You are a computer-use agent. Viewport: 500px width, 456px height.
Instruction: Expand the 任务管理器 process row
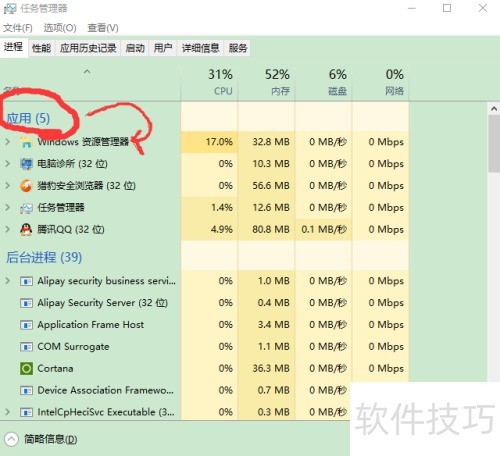click(7, 208)
